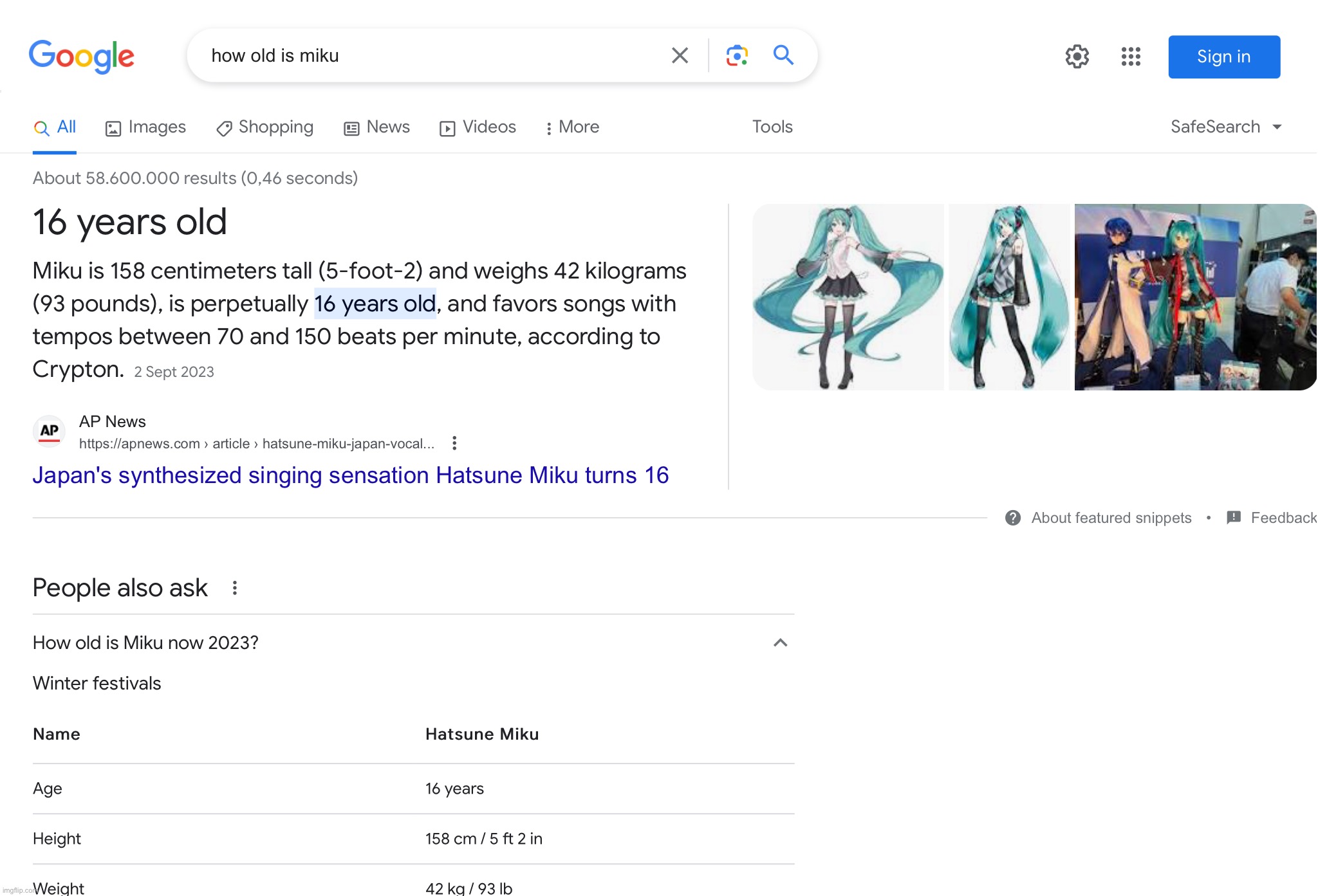Click the apnews.com article URL breadcrumb
Screen dimensions: 1318x896
pos(257,444)
